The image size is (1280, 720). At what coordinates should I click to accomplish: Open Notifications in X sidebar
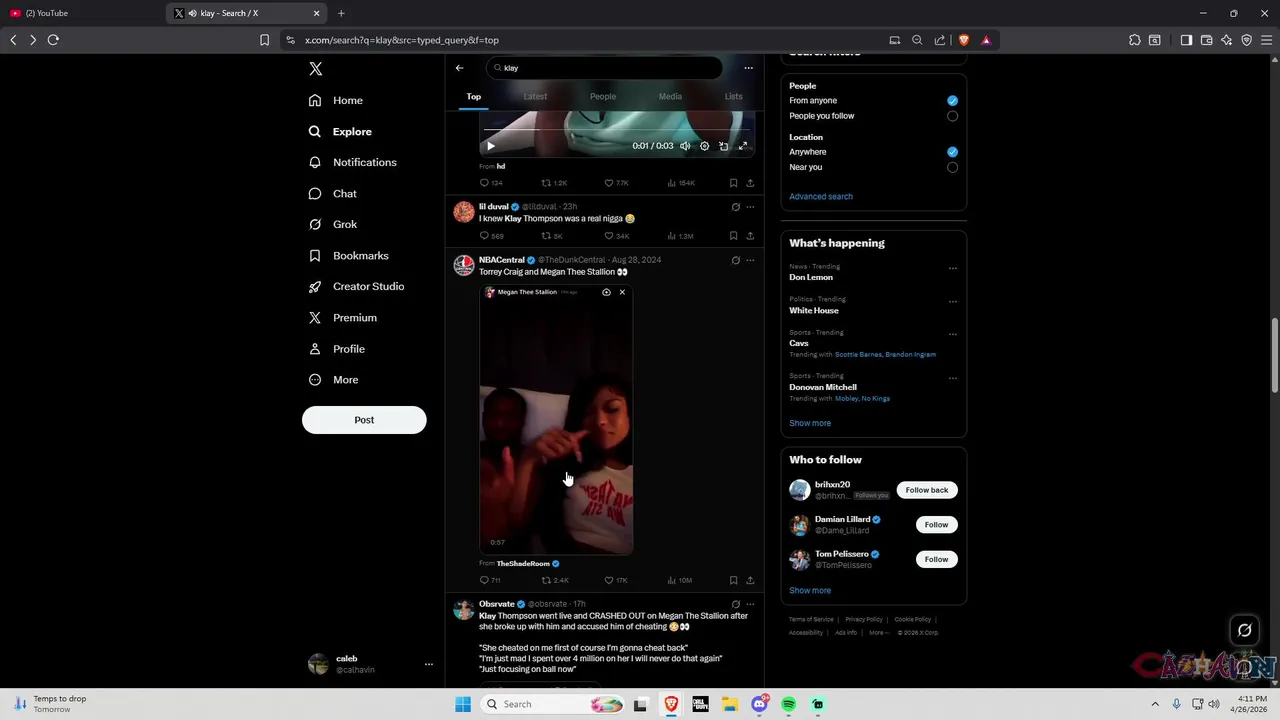pyautogui.click(x=353, y=162)
